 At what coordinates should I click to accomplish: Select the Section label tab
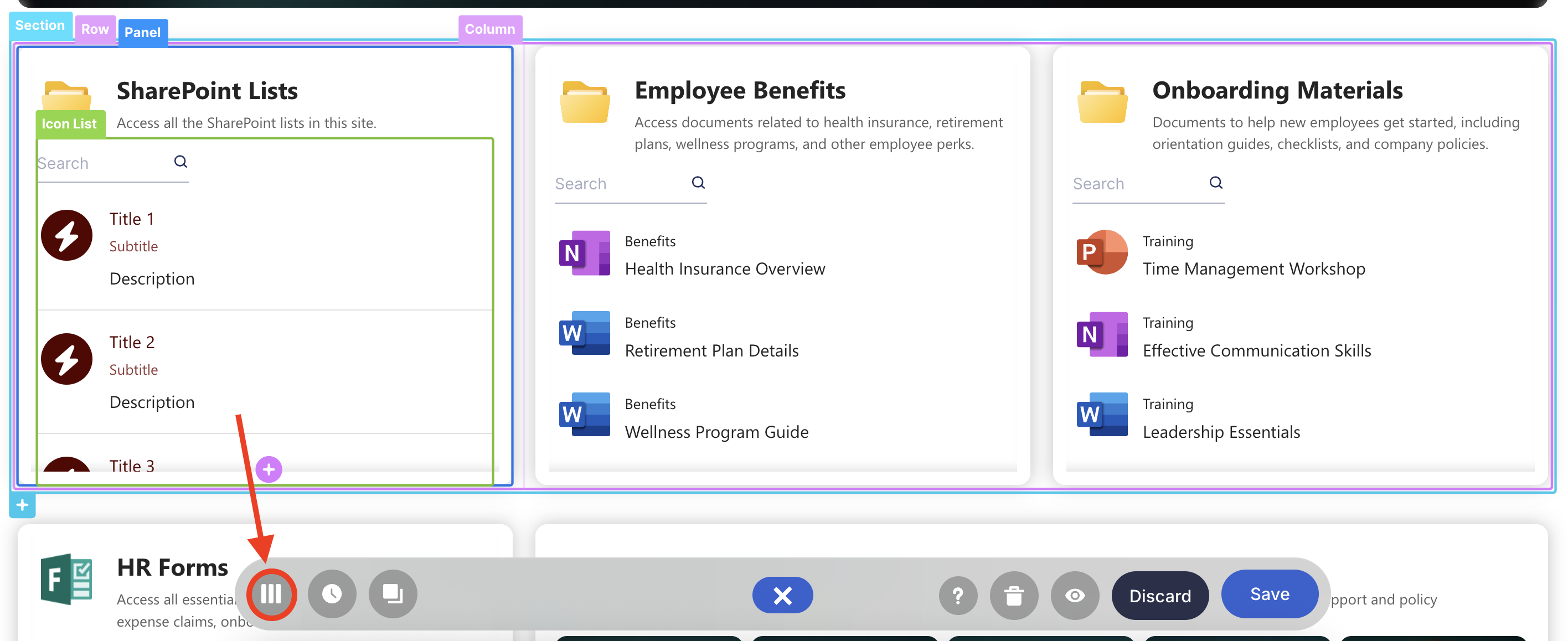pos(40,25)
